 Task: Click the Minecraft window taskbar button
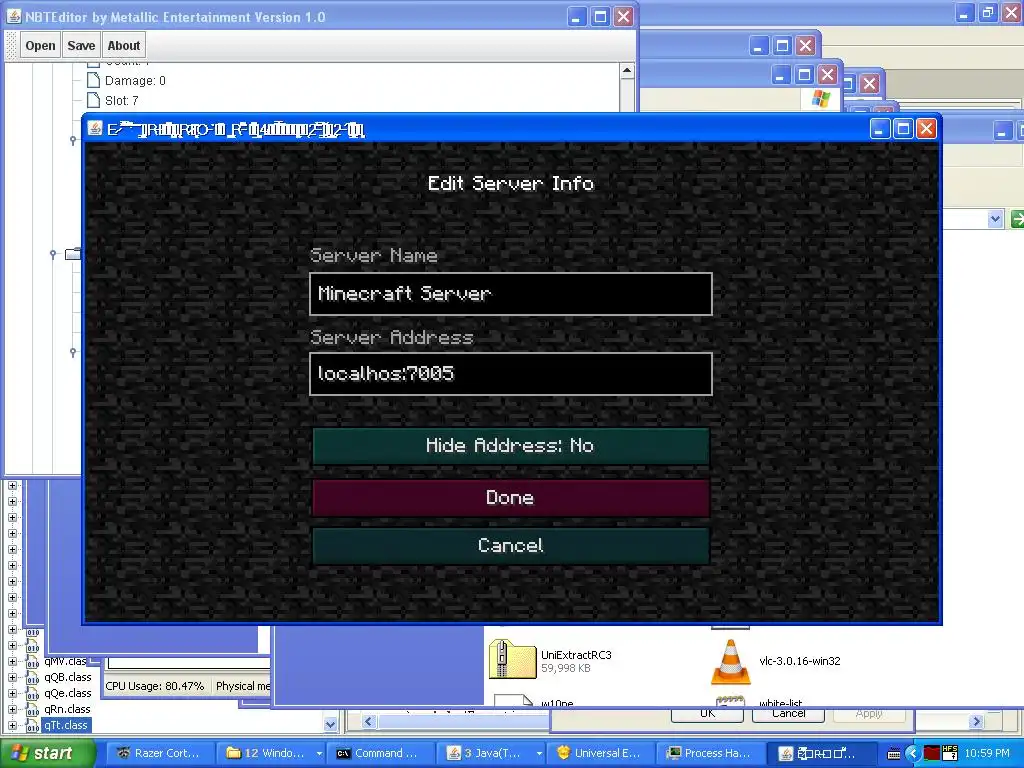[823, 753]
